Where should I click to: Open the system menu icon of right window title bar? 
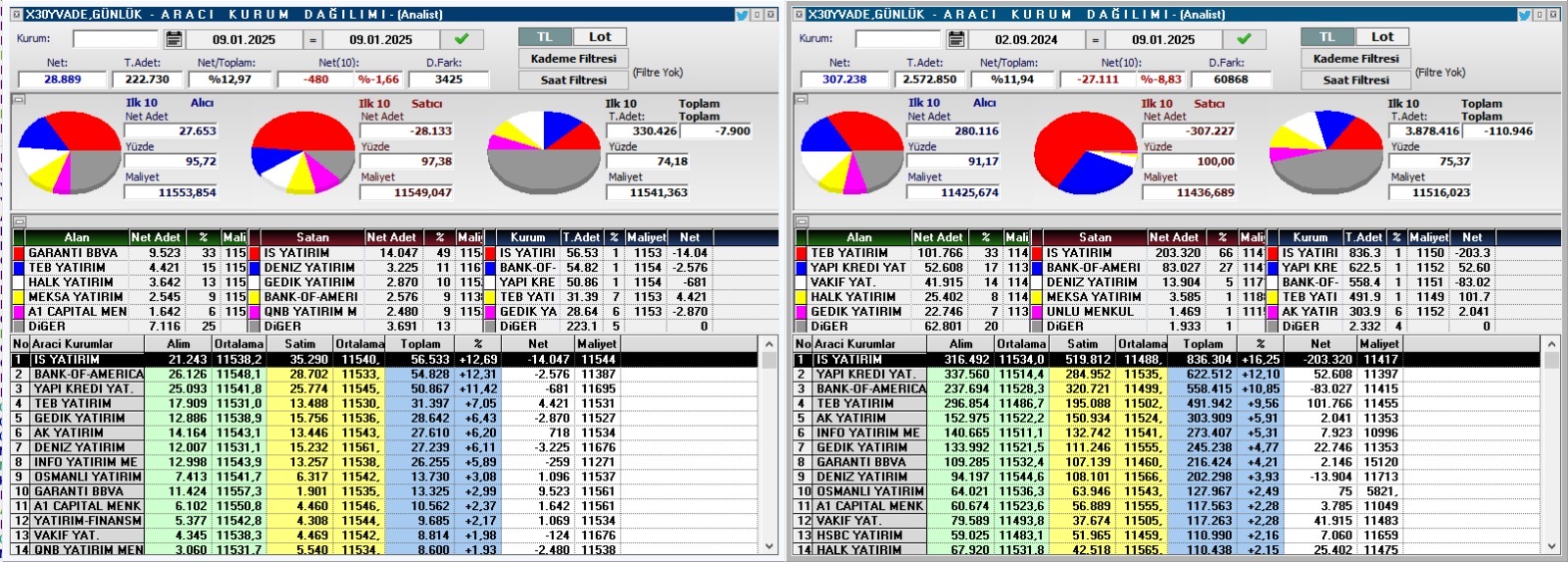(x=799, y=15)
